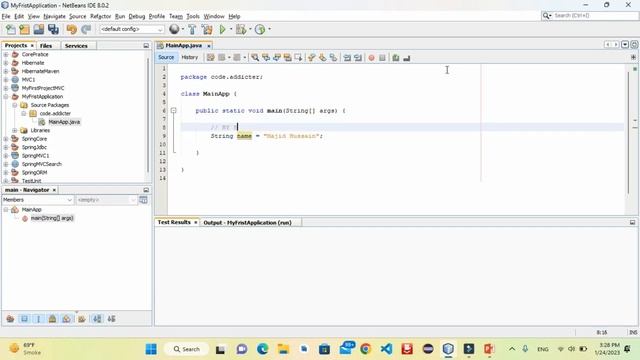Toggle Rectangular Selection in editor toolbar
This screenshot has width=640, height=360.
click(298, 58)
